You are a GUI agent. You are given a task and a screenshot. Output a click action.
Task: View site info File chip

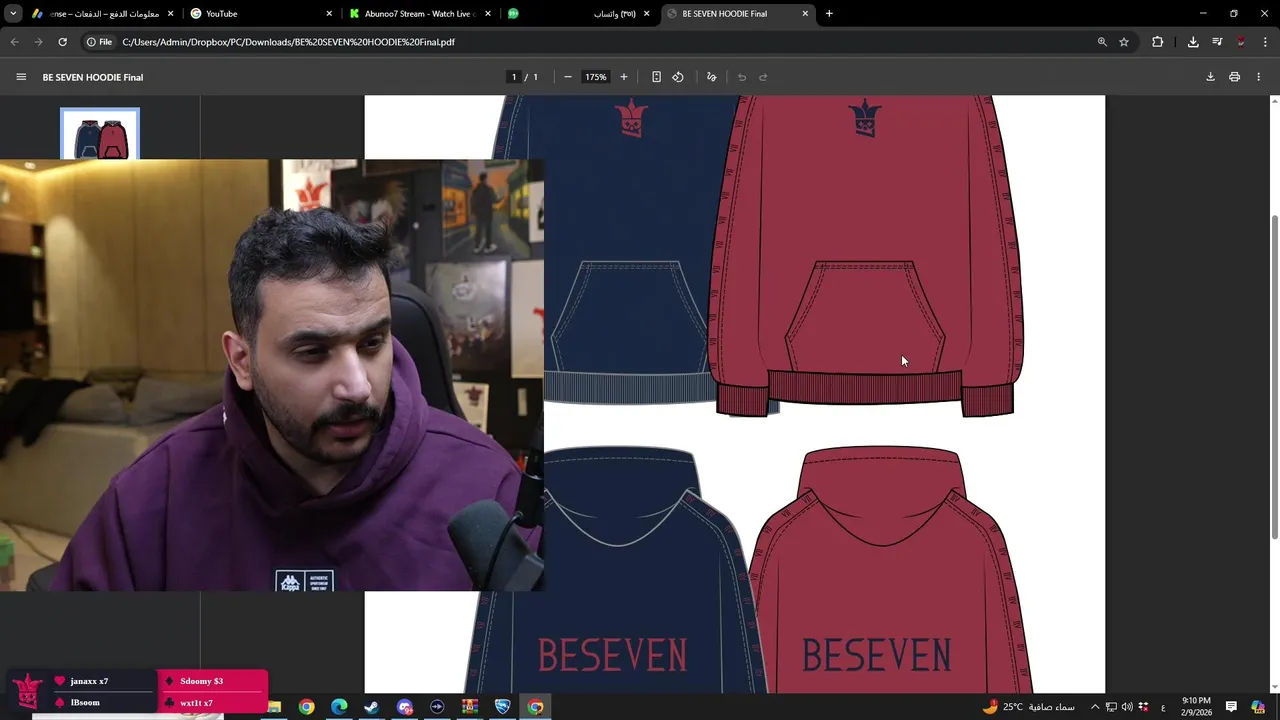click(x=99, y=42)
